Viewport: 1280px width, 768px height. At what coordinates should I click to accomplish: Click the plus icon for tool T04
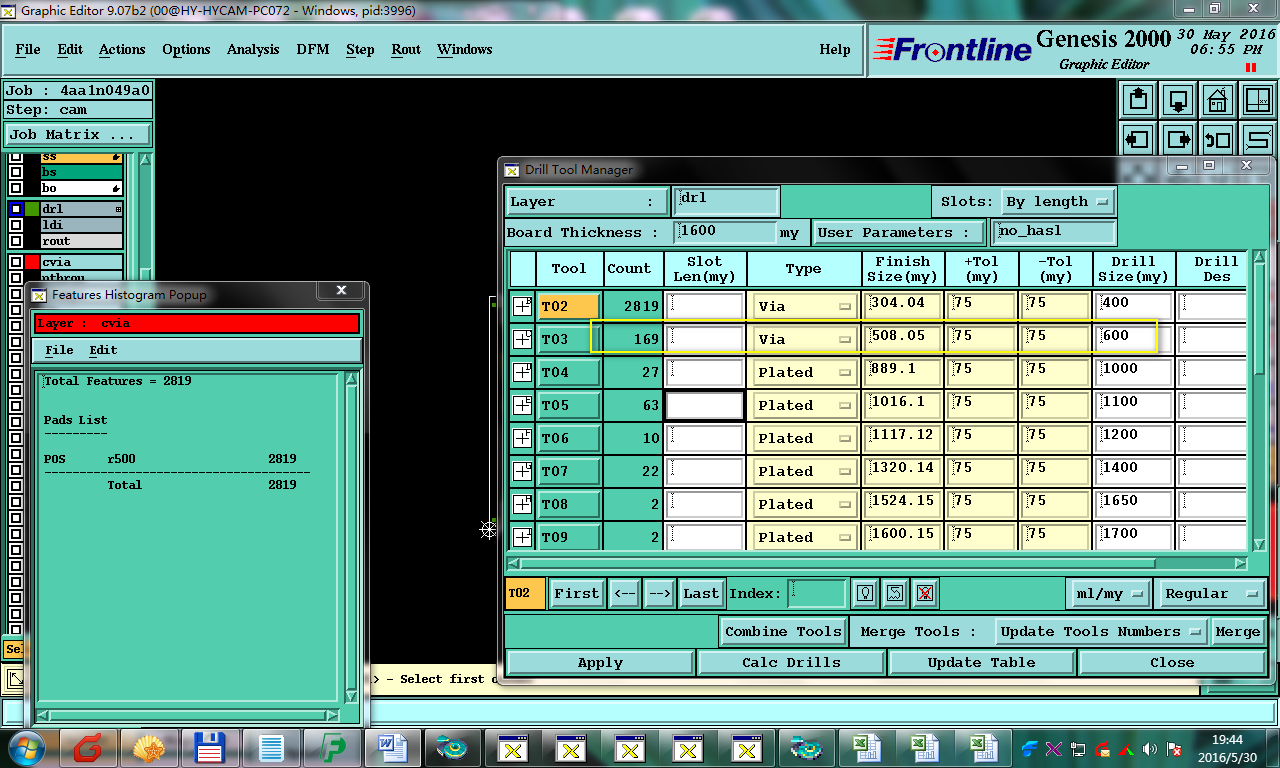[x=522, y=372]
